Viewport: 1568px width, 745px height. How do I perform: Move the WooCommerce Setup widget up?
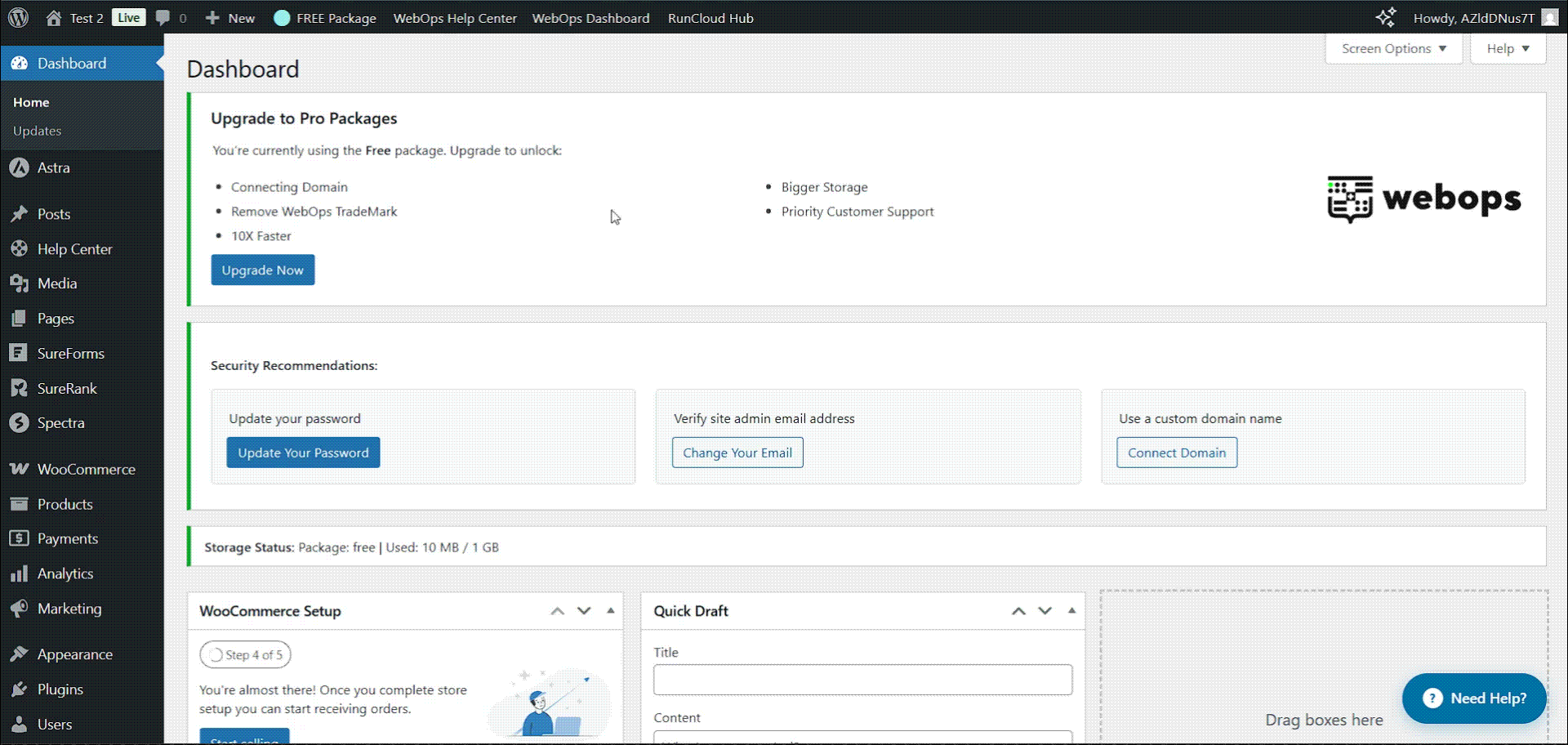[x=558, y=611]
